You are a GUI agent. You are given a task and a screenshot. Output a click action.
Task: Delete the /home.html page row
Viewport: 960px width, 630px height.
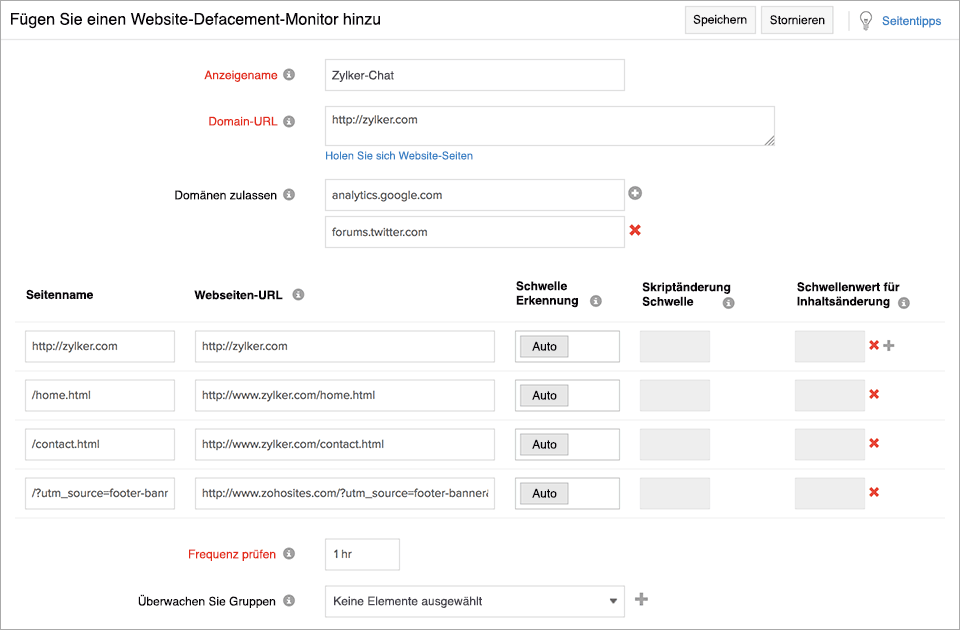[874, 395]
